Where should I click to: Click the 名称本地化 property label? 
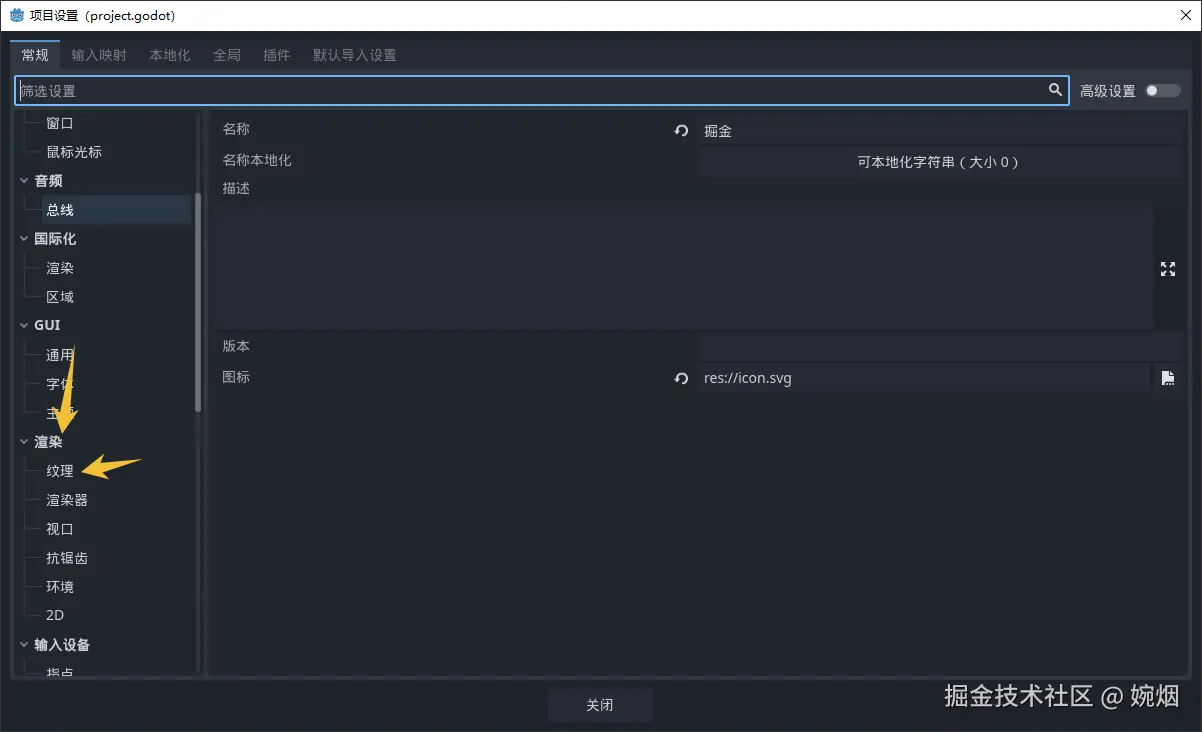coord(257,160)
